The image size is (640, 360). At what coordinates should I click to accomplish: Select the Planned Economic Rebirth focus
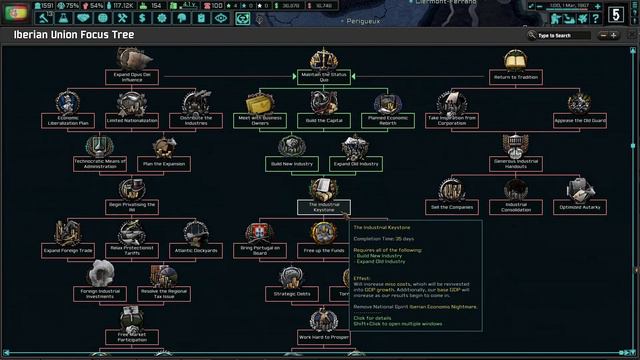click(x=388, y=120)
